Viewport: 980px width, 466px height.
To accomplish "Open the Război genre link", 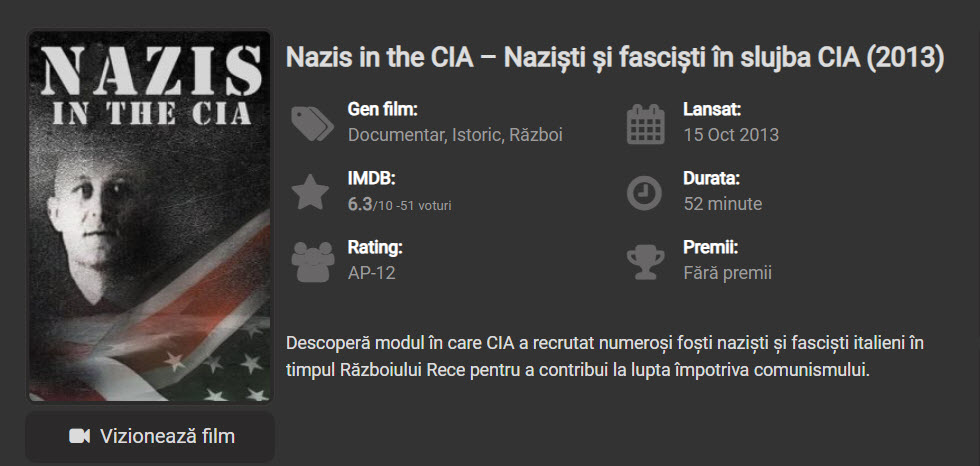I will click(536, 135).
